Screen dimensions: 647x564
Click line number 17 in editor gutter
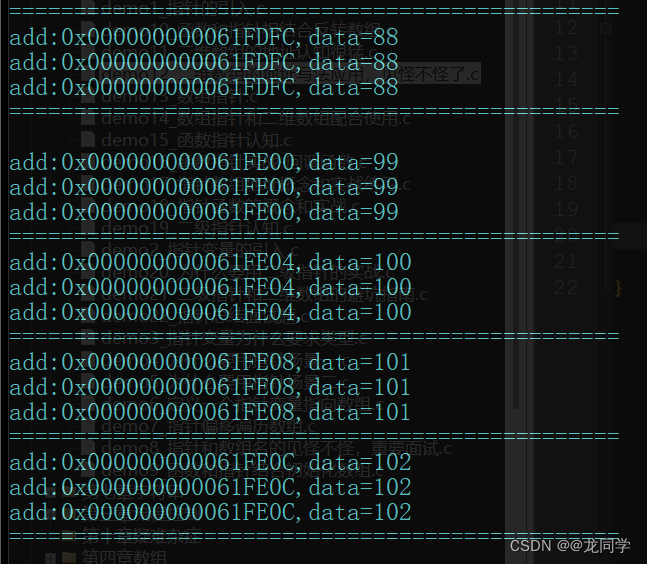tap(566, 158)
